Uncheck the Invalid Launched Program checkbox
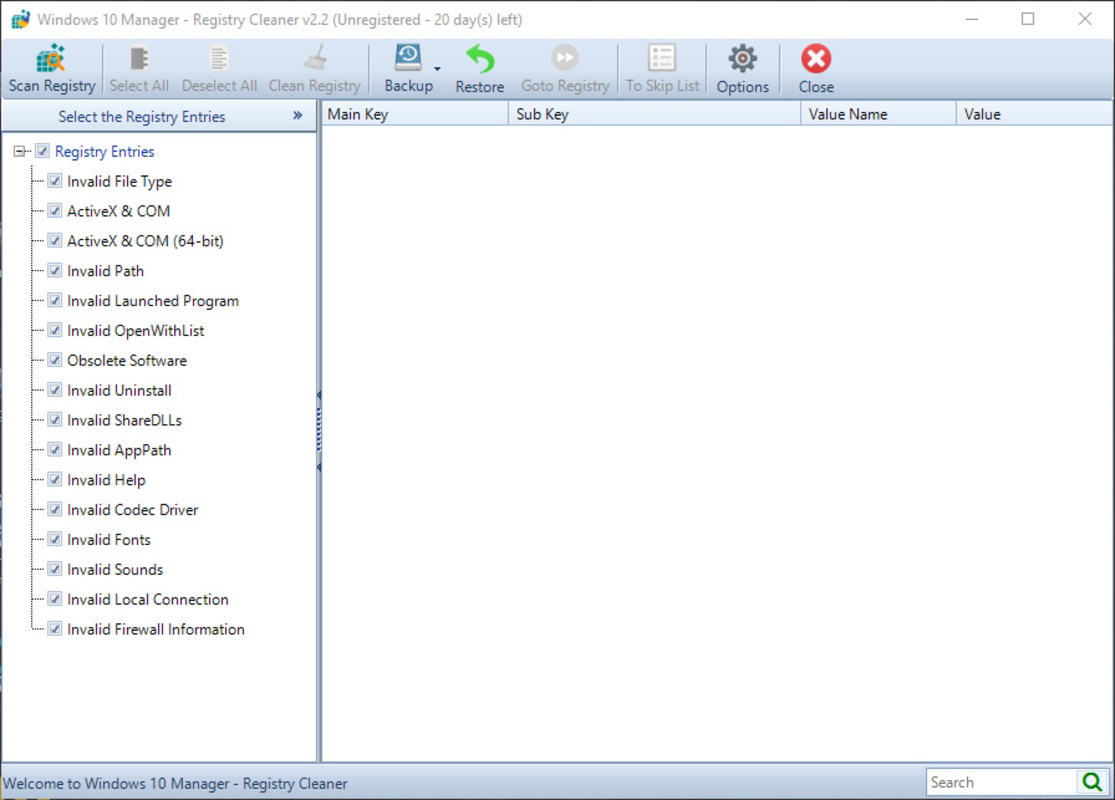This screenshot has width=1115, height=800. [x=55, y=300]
